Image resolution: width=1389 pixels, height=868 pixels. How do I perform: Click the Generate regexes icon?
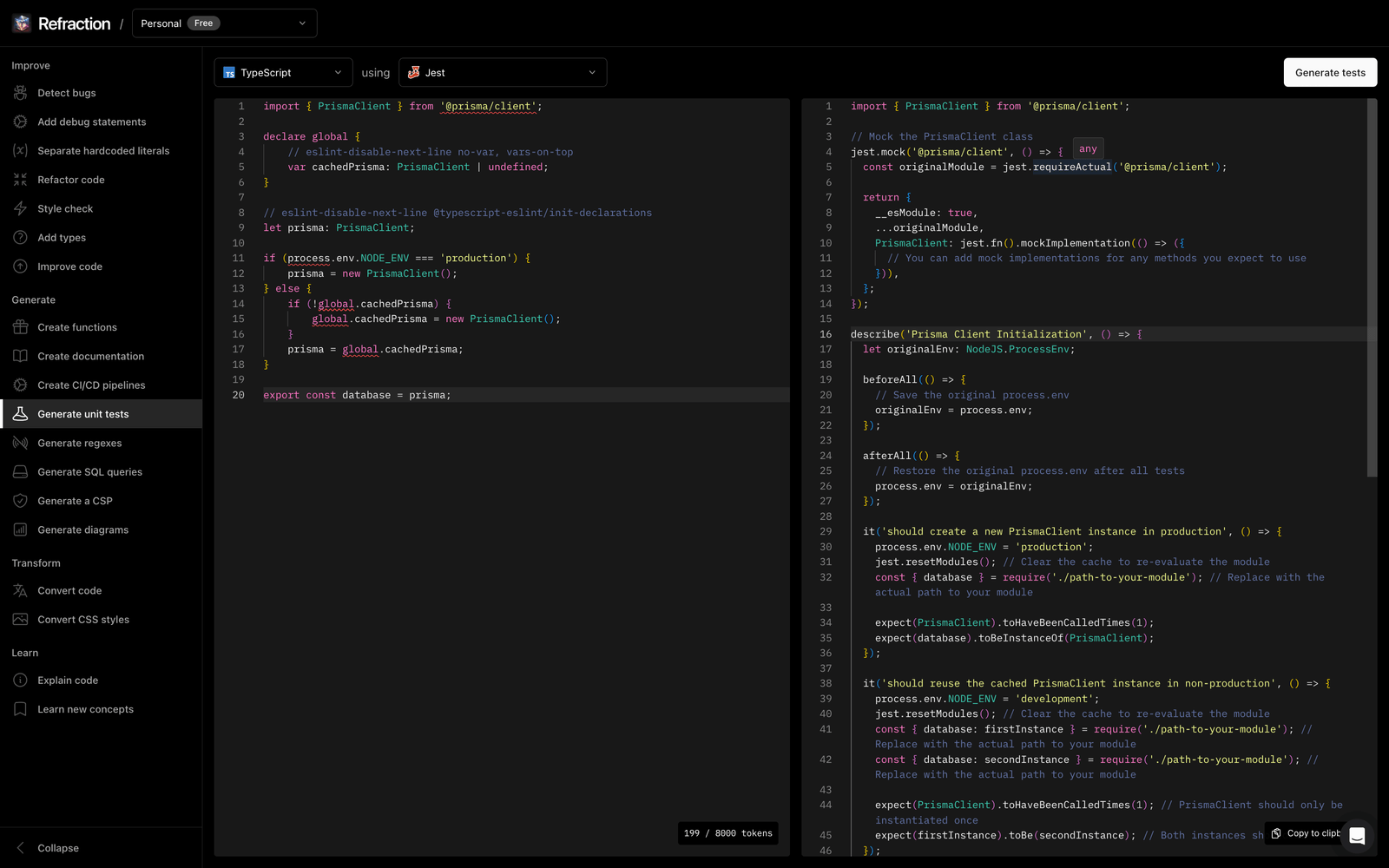(21, 443)
